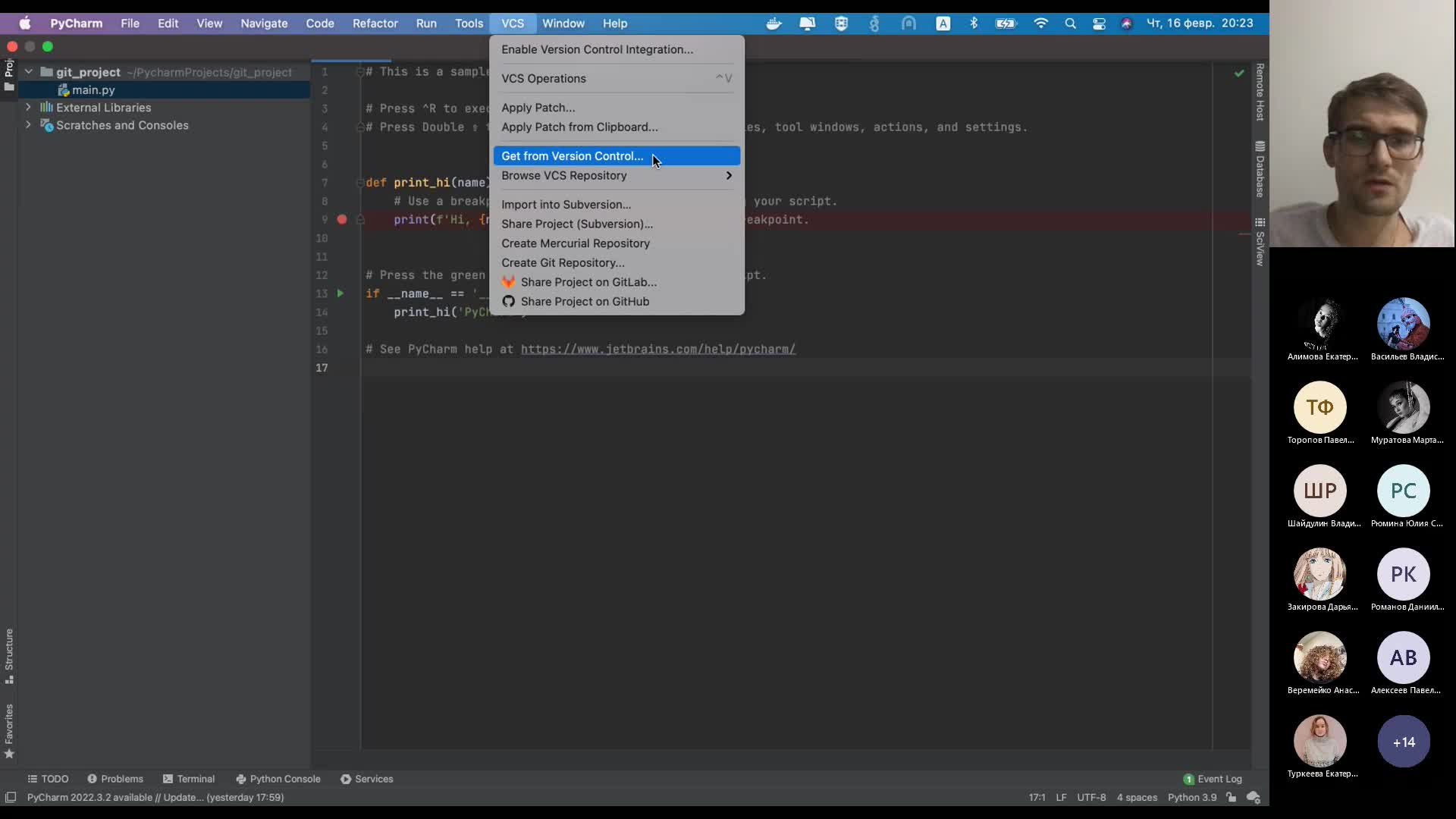Change UTF-8 file encoding
The image size is (1456, 819).
[x=1091, y=798]
